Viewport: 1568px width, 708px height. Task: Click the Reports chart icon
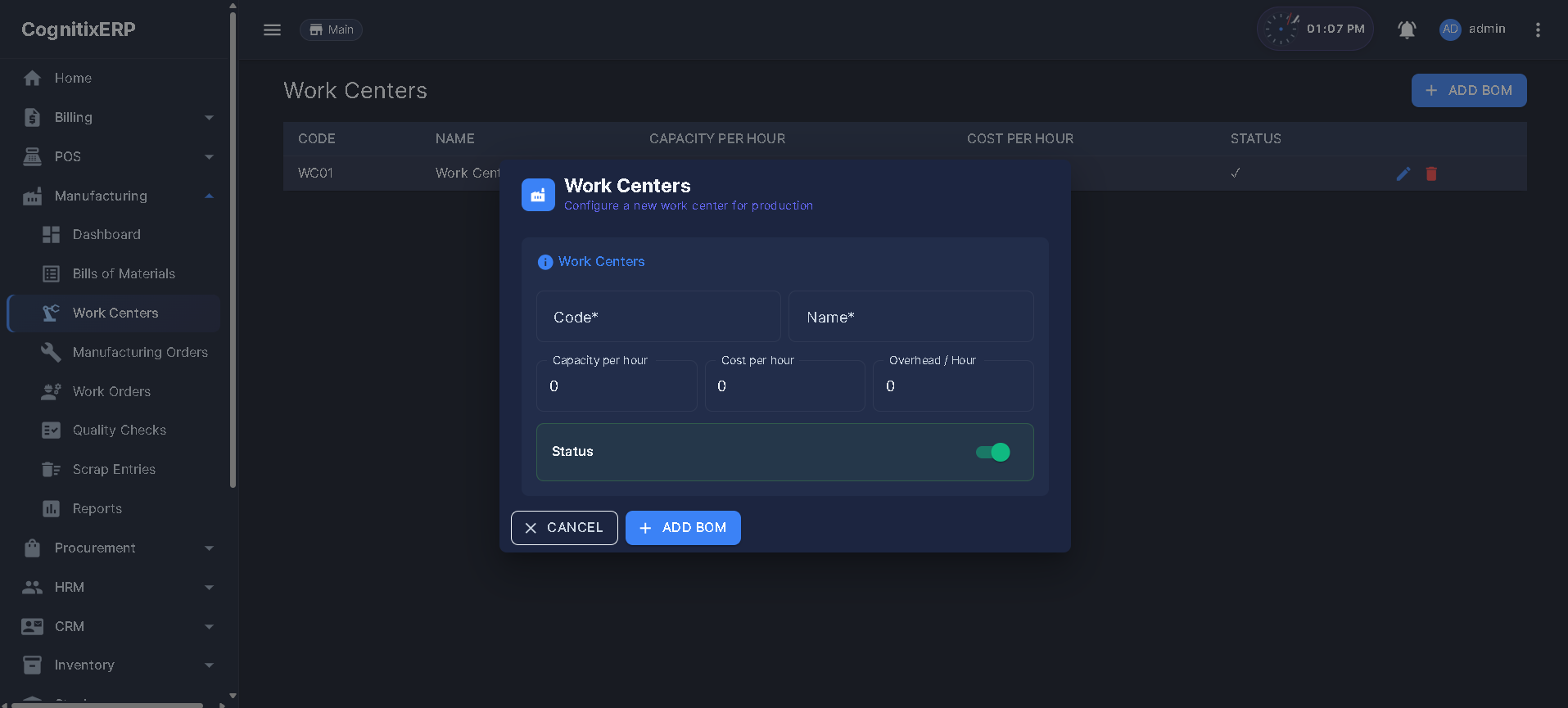pos(51,508)
